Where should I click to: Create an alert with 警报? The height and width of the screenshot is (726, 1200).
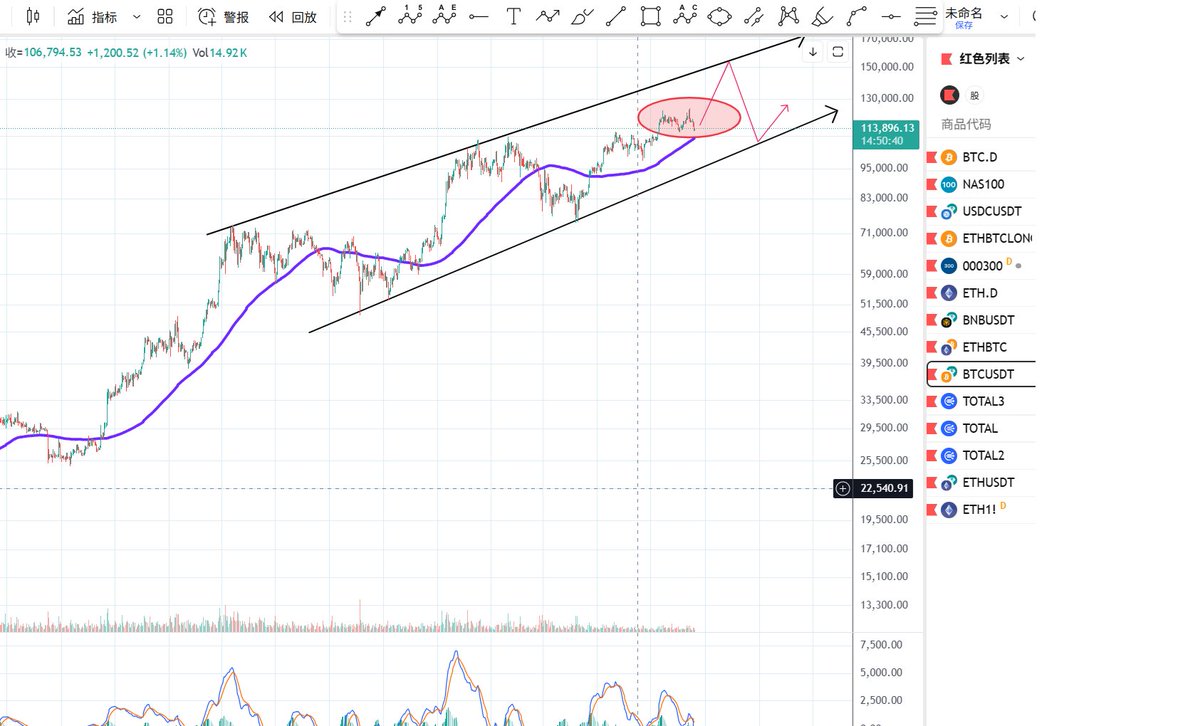(x=224, y=16)
